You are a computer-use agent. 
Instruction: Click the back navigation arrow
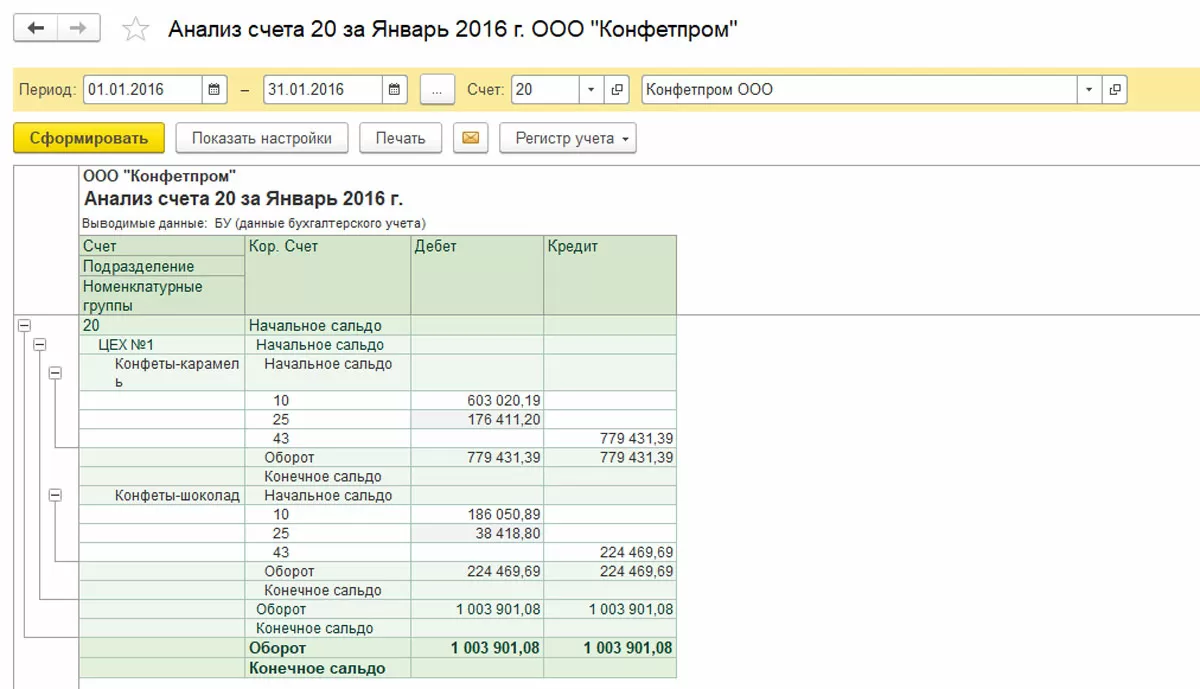pos(36,29)
